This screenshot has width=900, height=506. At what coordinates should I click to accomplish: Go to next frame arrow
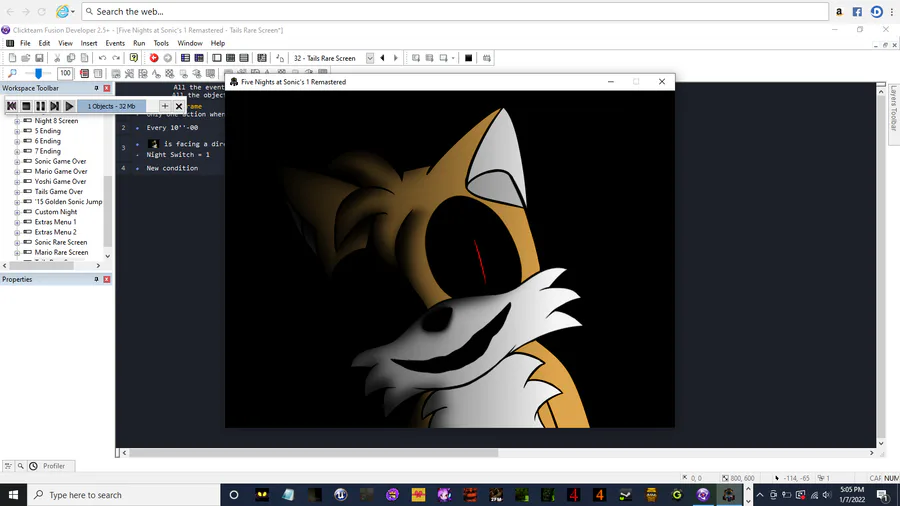(395, 58)
